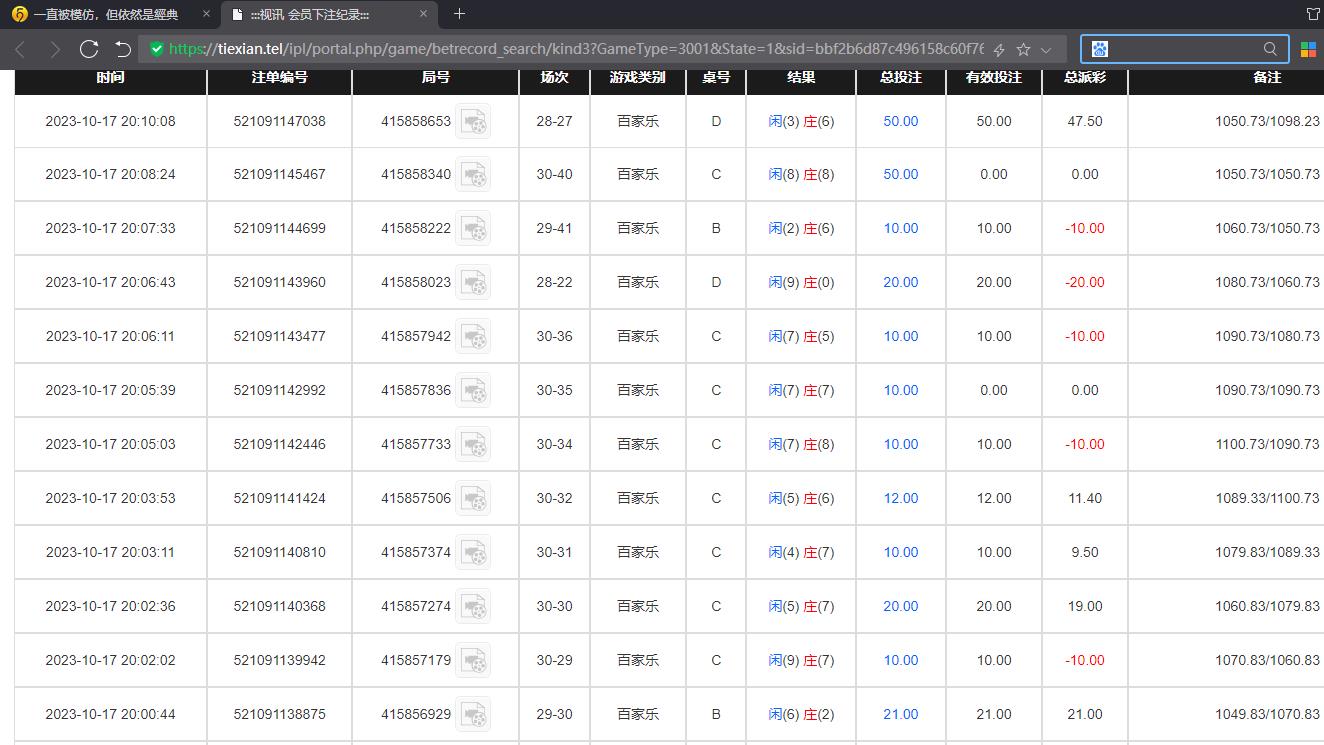Click the green security shield in address bar
The height and width of the screenshot is (745, 1324).
[x=156, y=49]
